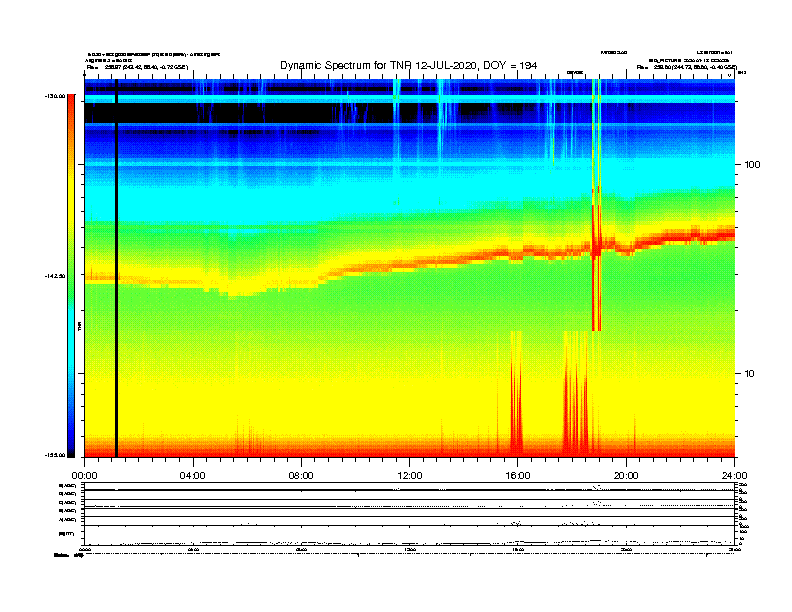The image size is (792, 612).
Task: Click the "16:00" time axis label
Action: click(518, 476)
